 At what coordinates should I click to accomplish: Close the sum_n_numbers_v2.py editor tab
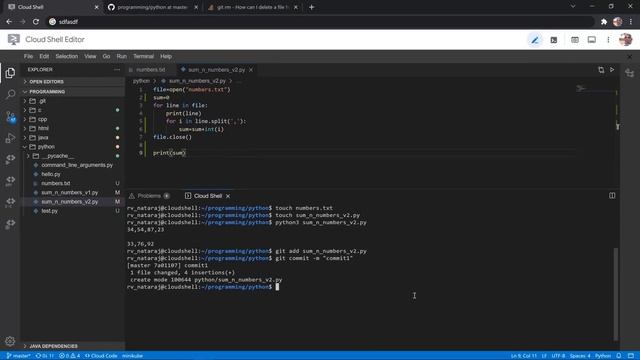[x=251, y=70]
